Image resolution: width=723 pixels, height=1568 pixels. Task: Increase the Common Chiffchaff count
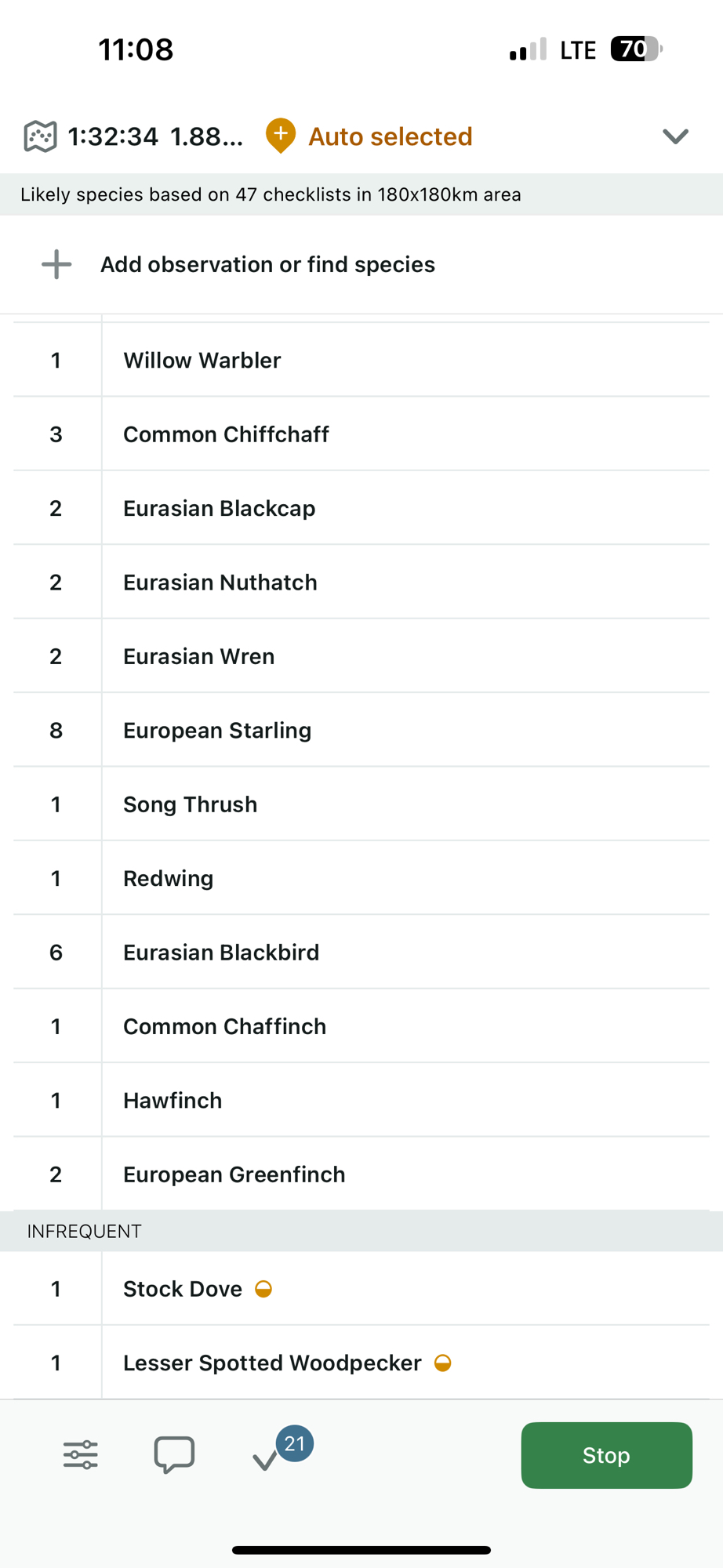pyautogui.click(x=56, y=434)
